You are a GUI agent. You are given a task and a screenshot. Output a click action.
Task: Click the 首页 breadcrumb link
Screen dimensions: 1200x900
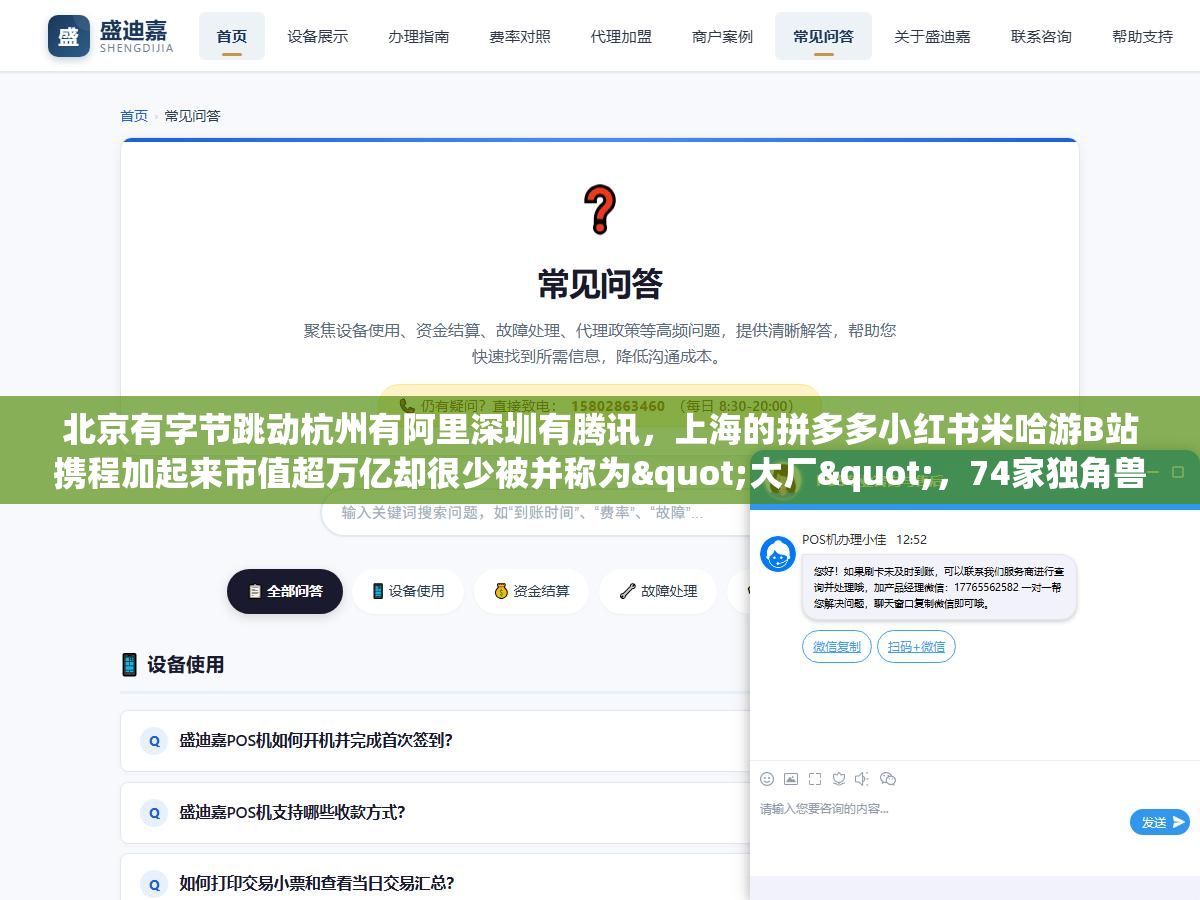[x=134, y=116]
